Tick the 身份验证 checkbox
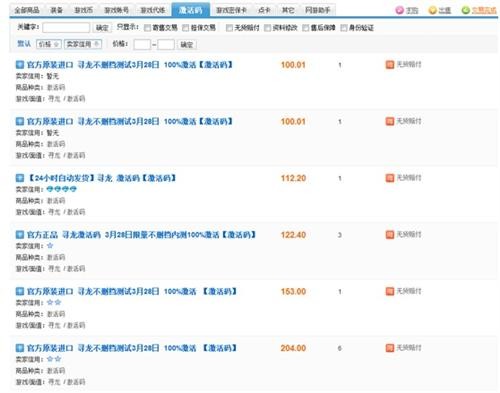Viewport: 500px width, 393px height. tap(344, 28)
